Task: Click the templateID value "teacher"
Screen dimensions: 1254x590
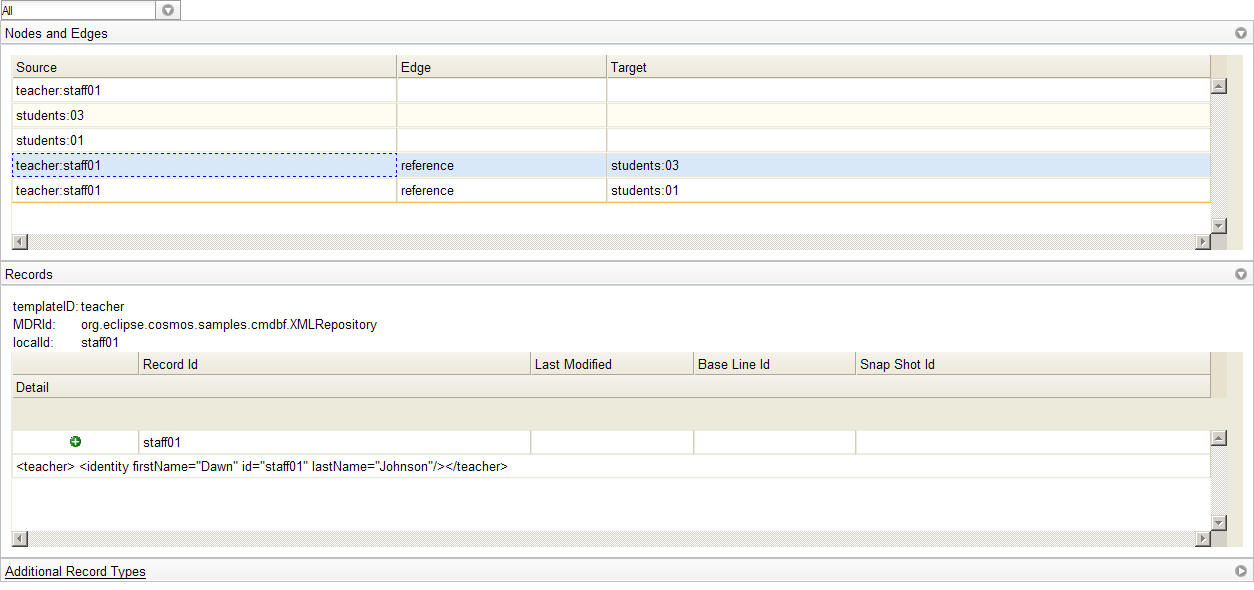Action: click(x=103, y=306)
